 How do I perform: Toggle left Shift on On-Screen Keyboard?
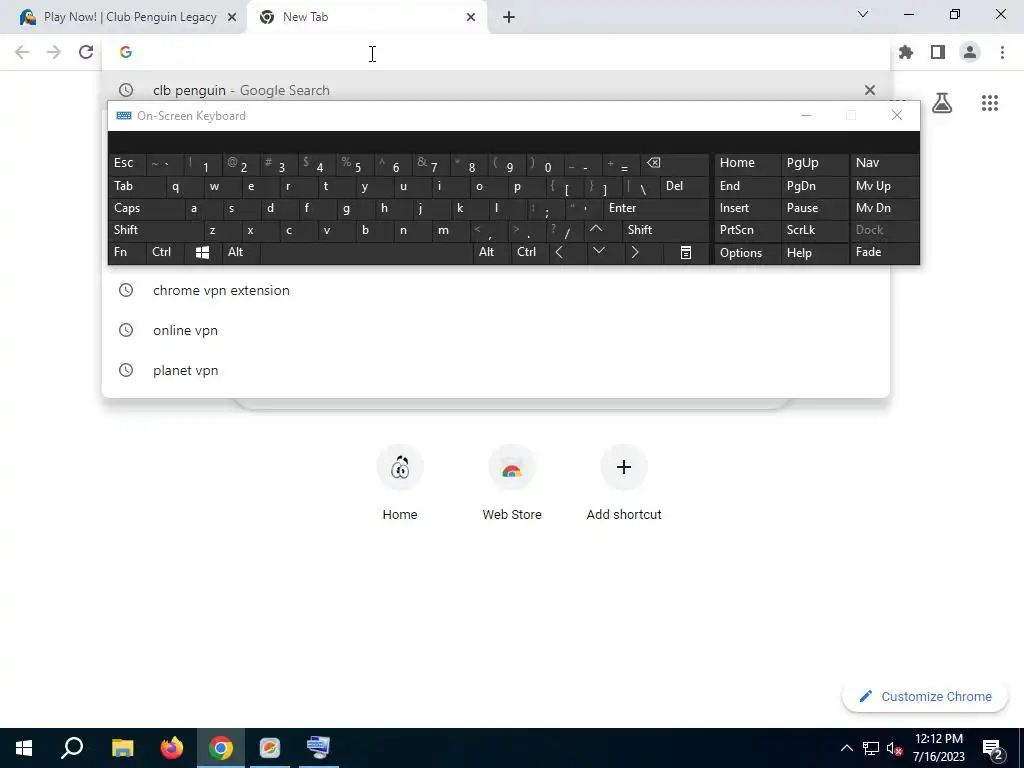tap(155, 230)
